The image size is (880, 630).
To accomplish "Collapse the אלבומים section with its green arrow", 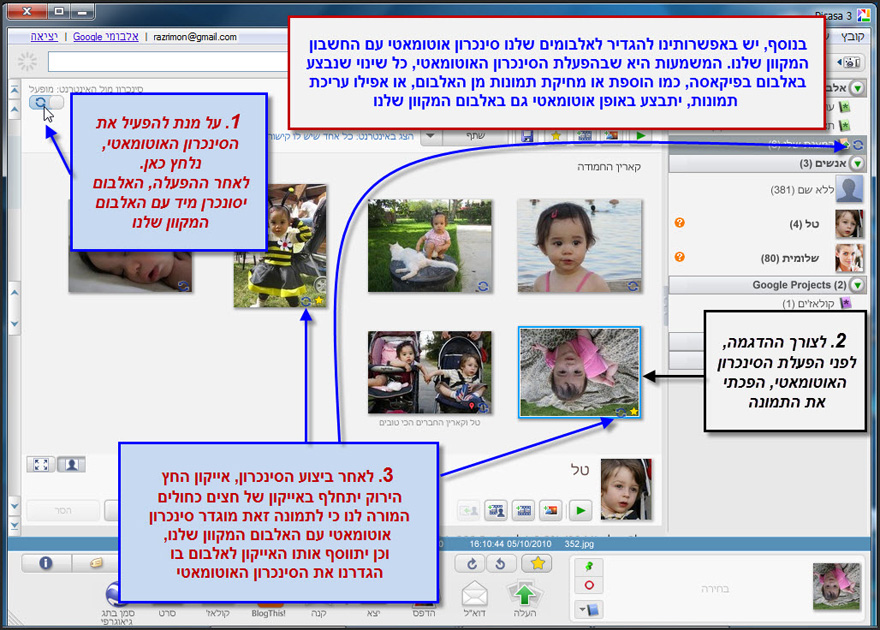I will (857, 88).
